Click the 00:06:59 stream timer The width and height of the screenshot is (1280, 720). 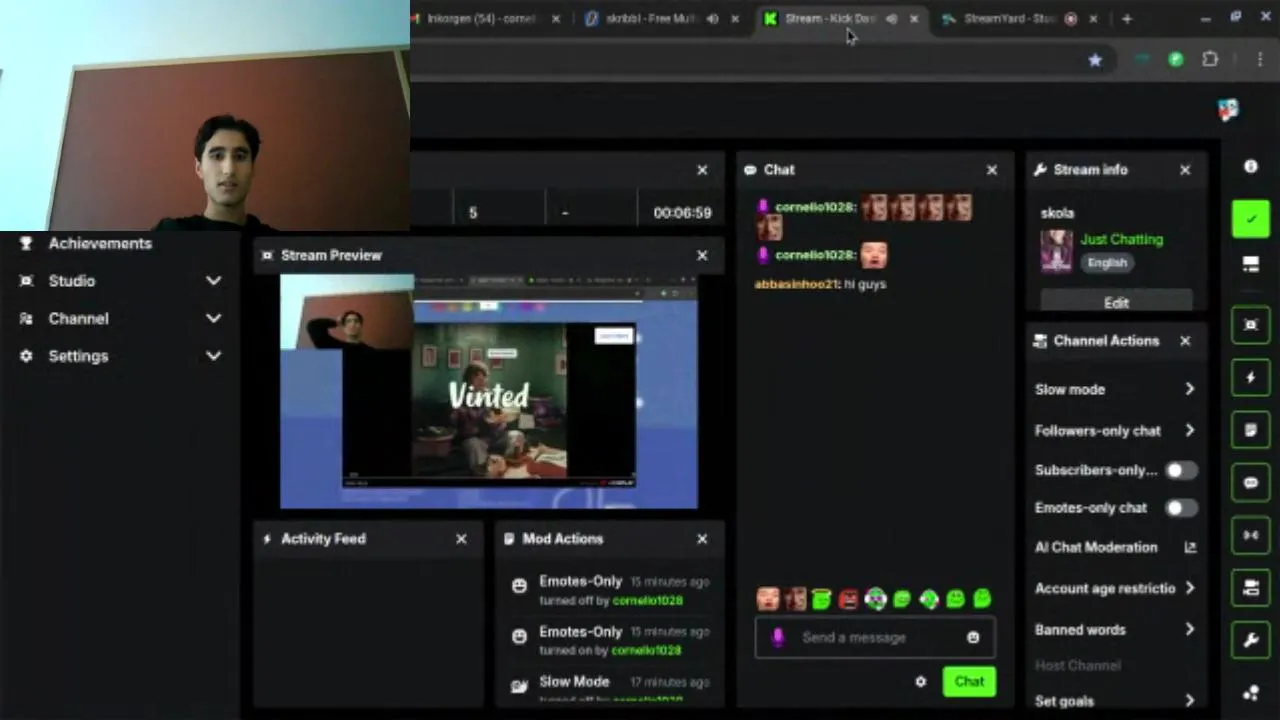coord(682,213)
